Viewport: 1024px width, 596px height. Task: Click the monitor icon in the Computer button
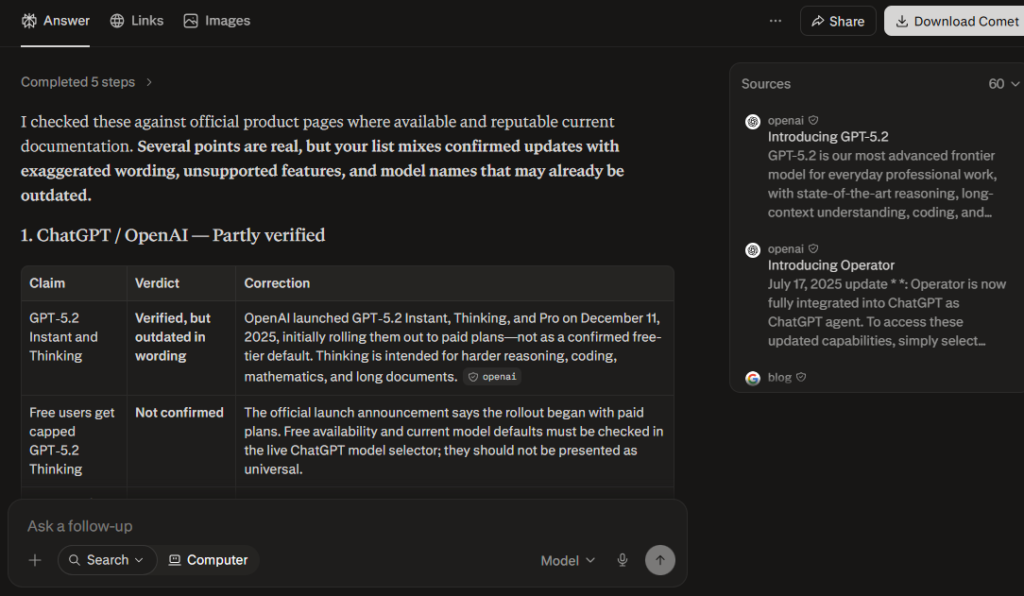[x=174, y=560]
